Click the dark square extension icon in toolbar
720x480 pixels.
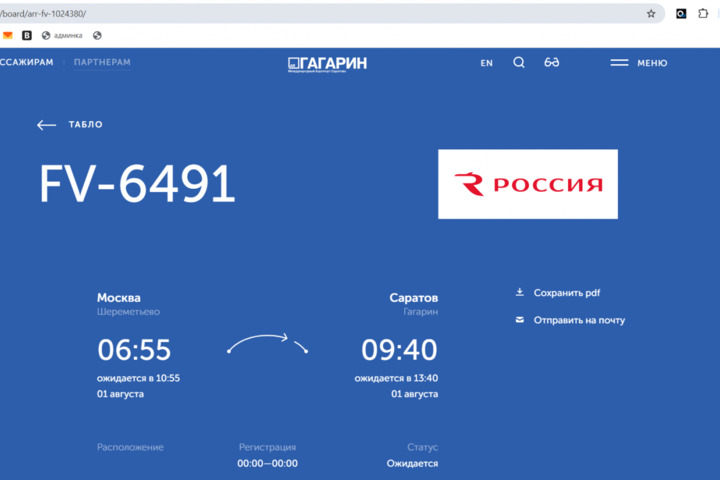(x=681, y=14)
